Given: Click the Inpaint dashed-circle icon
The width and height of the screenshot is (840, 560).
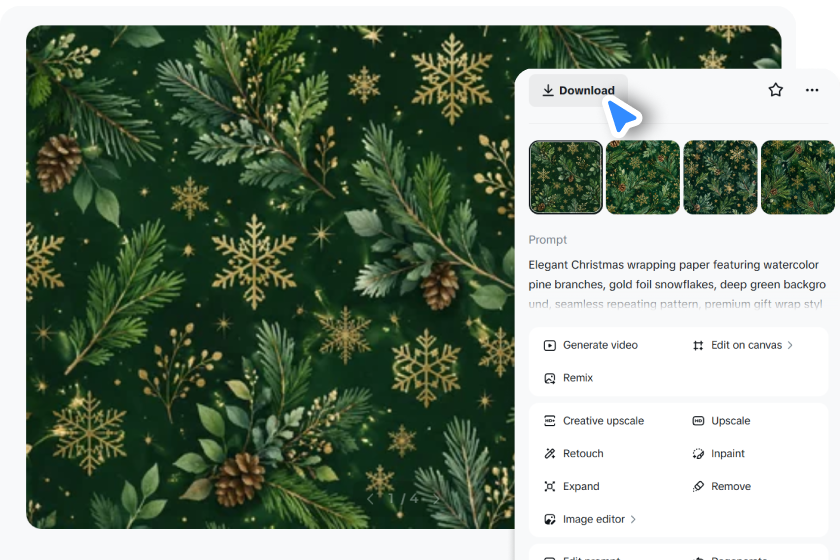Looking at the screenshot, I should point(698,454).
